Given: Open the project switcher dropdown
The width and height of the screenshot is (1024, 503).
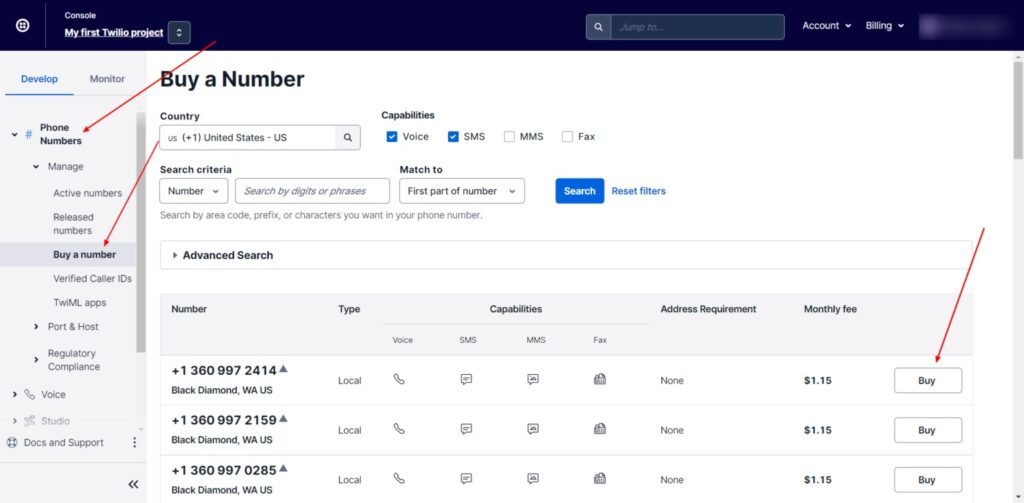Looking at the screenshot, I should [179, 32].
